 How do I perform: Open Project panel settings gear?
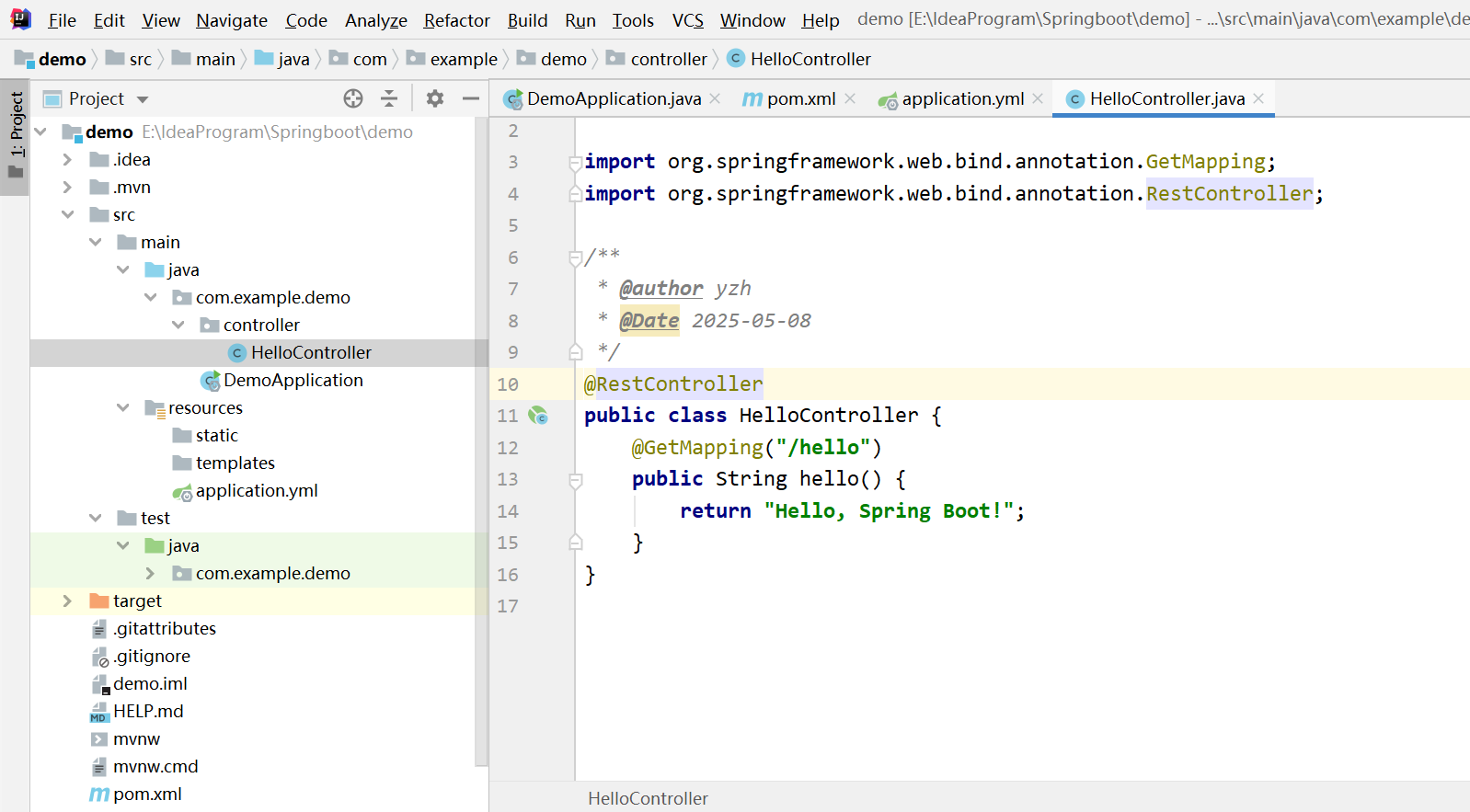click(435, 98)
